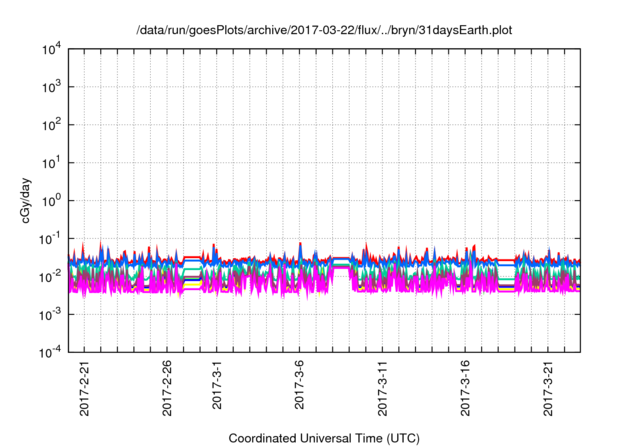Click the 10^-2 y-axis tick label
This screenshot has width=640, height=448.
tap(50, 277)
